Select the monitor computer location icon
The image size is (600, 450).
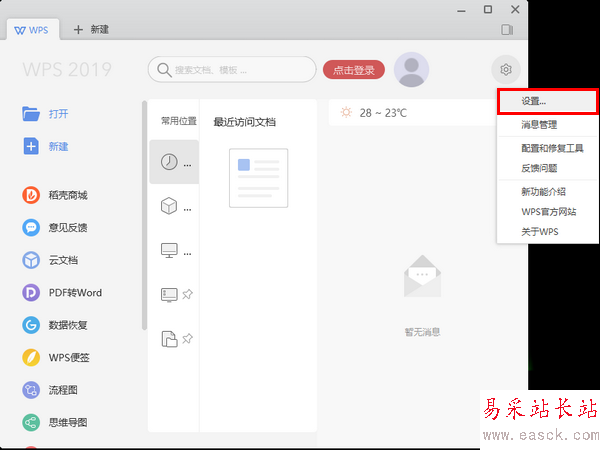(x=169, y=250)
